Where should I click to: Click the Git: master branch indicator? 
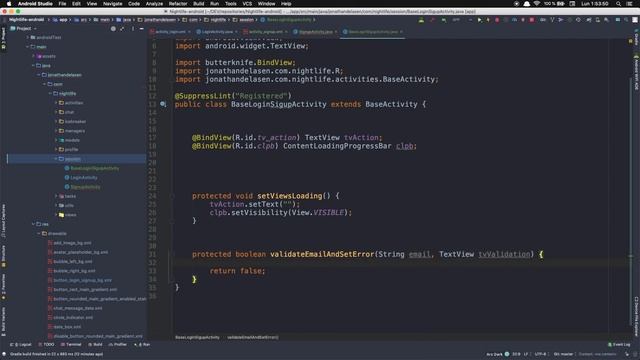click(563, 354)
